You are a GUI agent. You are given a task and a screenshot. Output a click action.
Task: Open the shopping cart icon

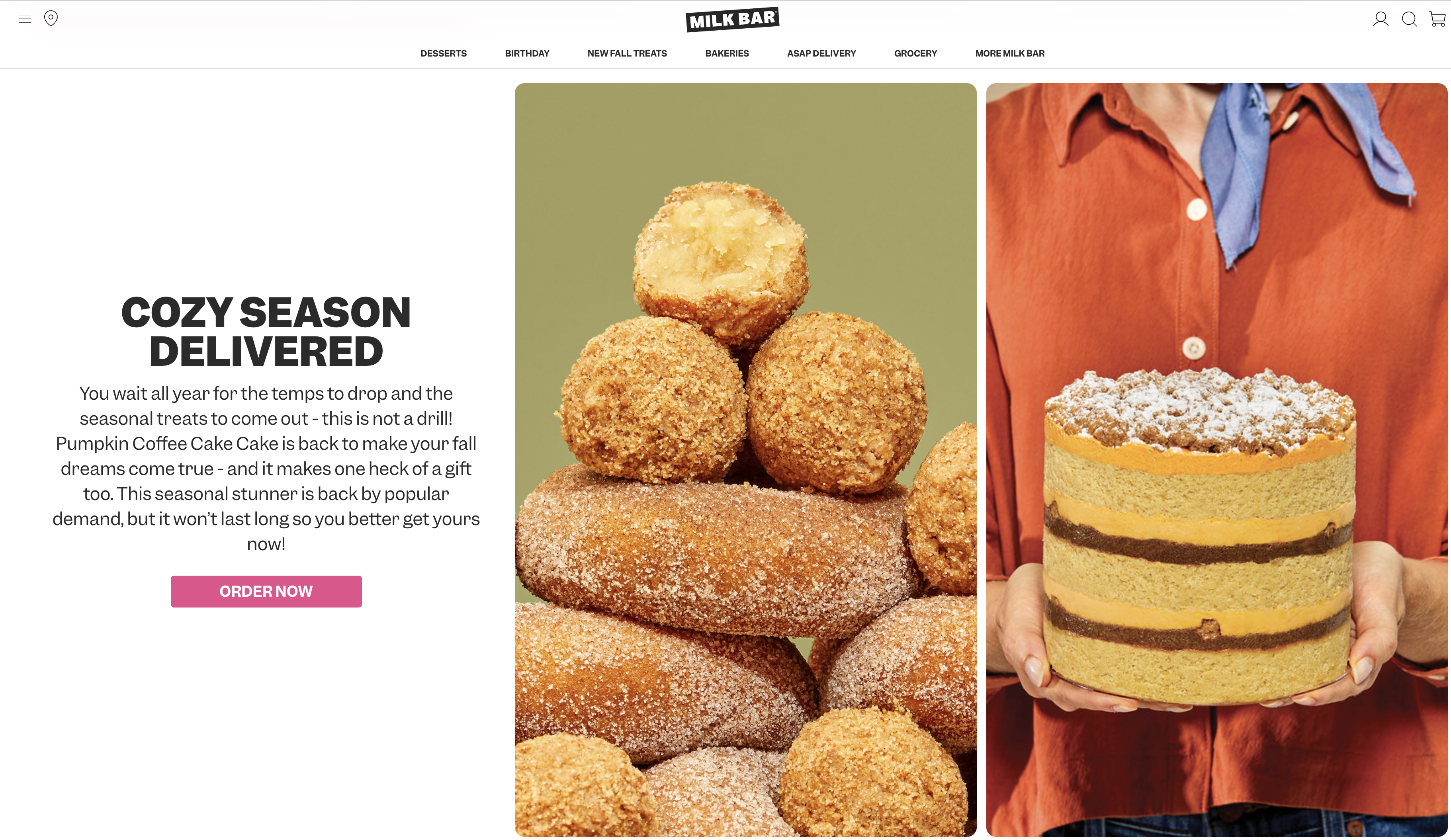click(1437, 19)
